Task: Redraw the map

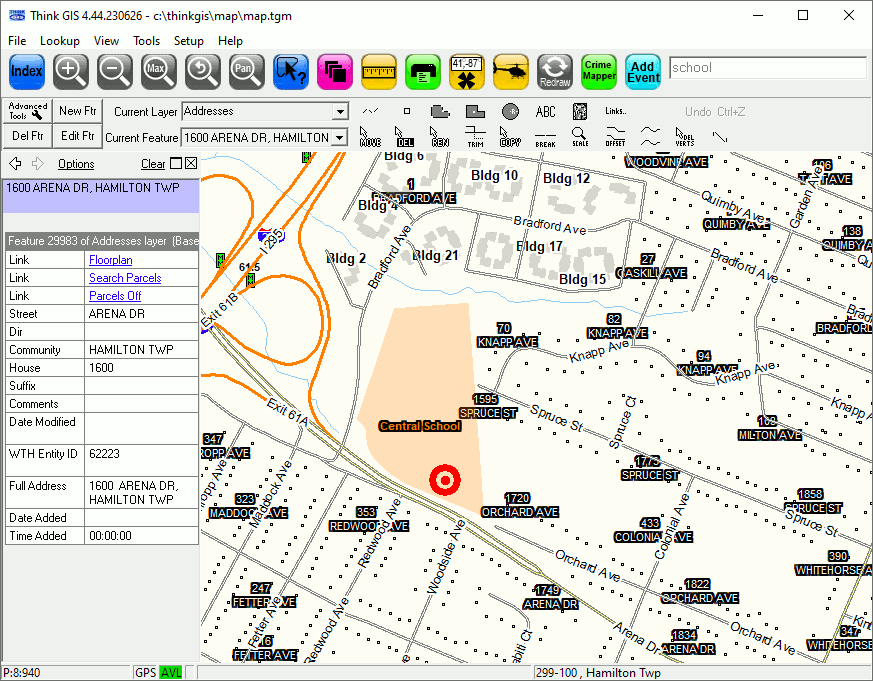Action: (555, 71)
